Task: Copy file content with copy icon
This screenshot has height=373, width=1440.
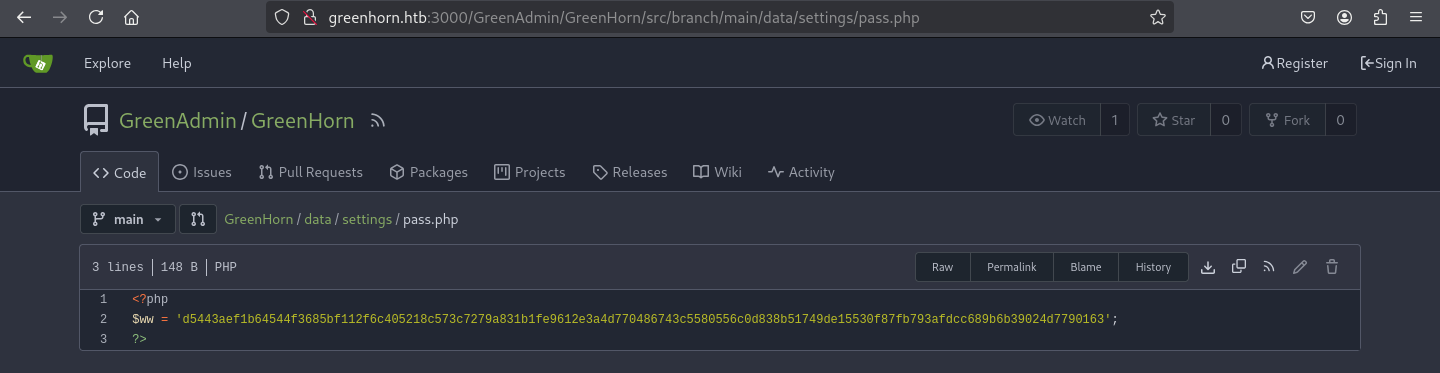Action: 1239,267
